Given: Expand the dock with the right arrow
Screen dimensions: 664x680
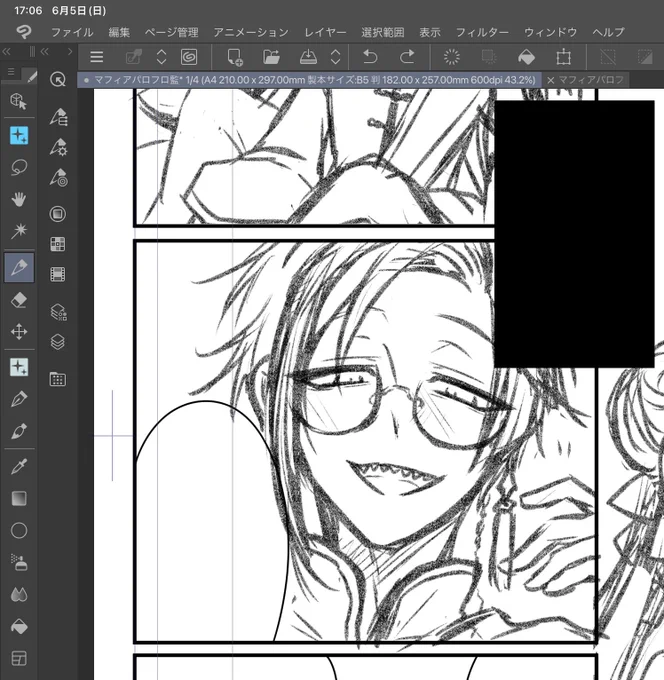Looking at the screenshot, I should [x=70, y=52].
